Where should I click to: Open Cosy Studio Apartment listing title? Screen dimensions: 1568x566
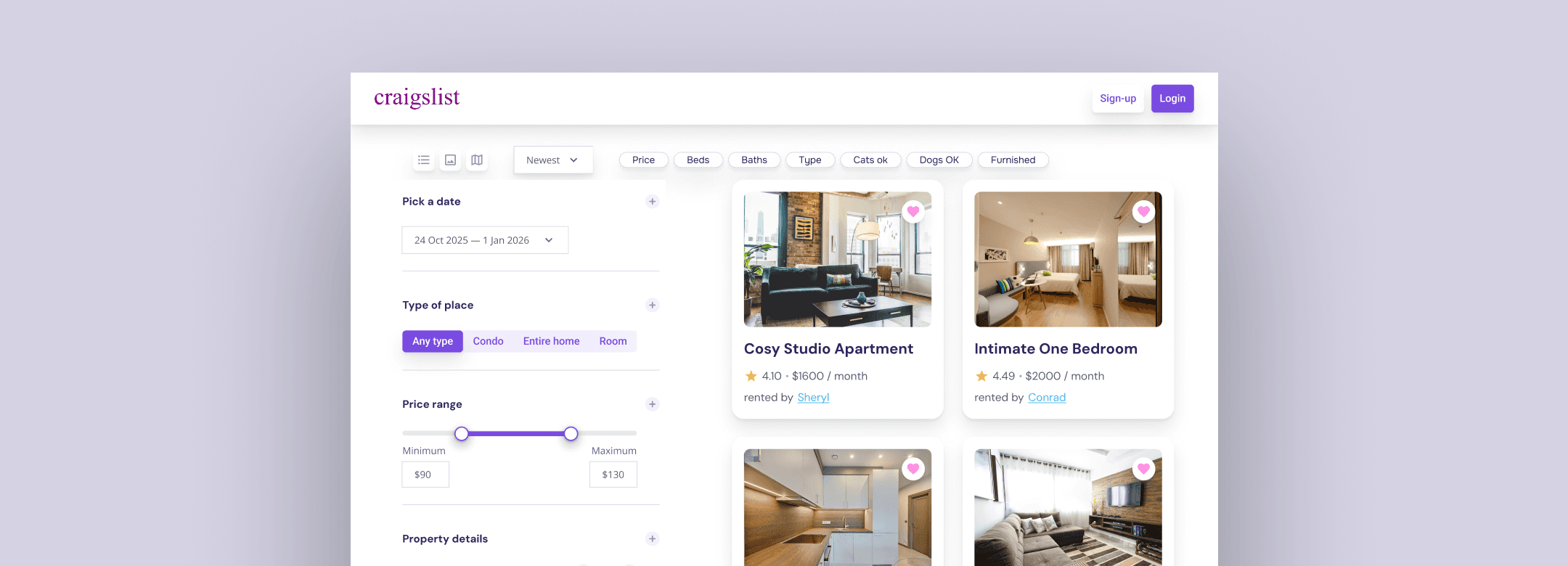pos(828,349)
